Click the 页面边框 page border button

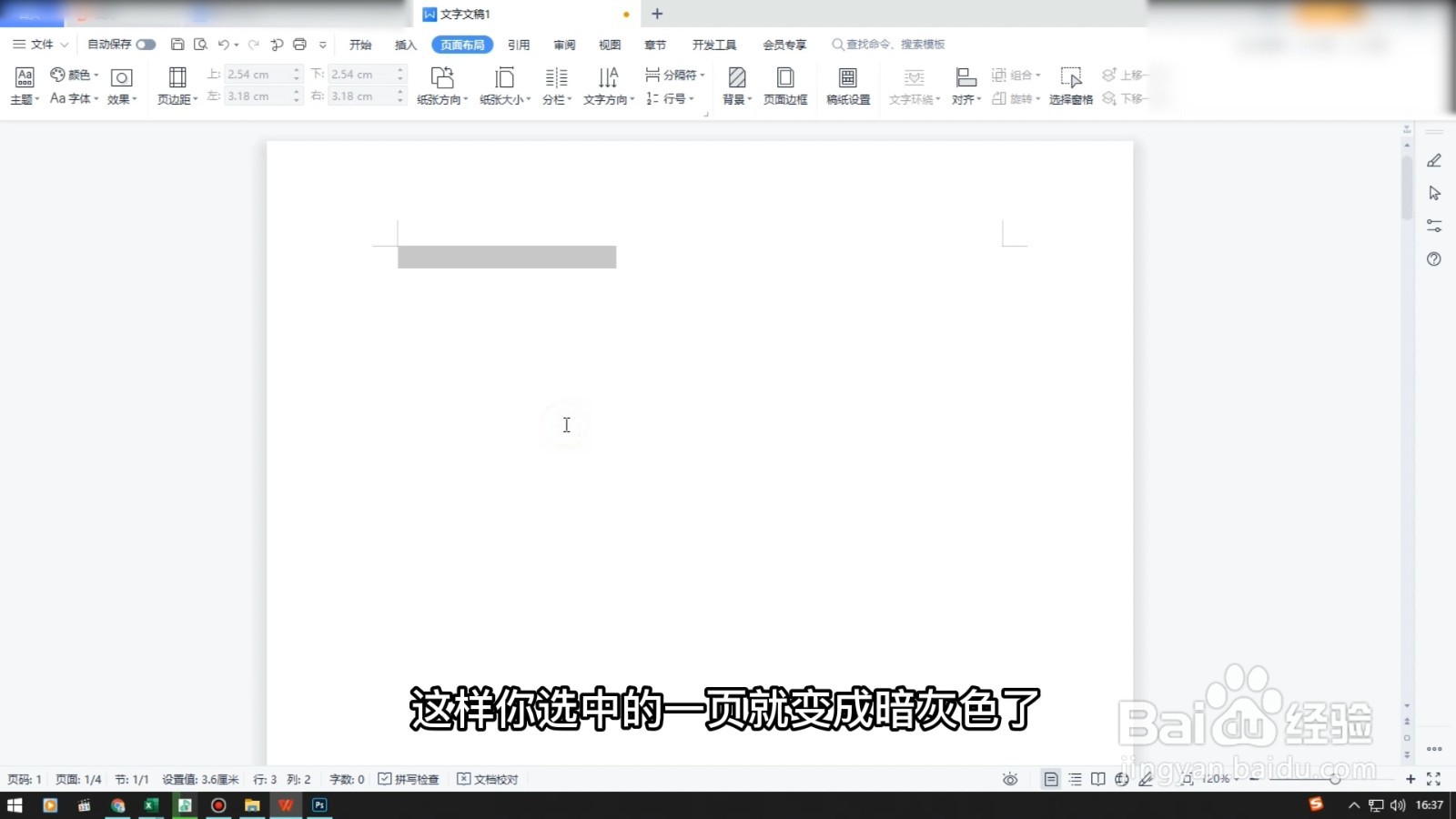[x=785, y=86]
